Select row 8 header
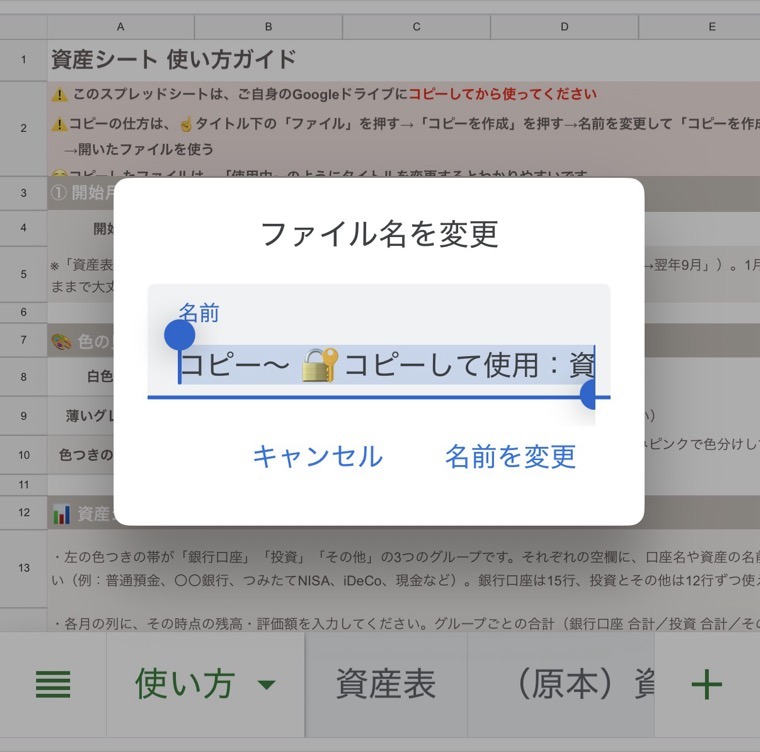 tap(23, 377)
